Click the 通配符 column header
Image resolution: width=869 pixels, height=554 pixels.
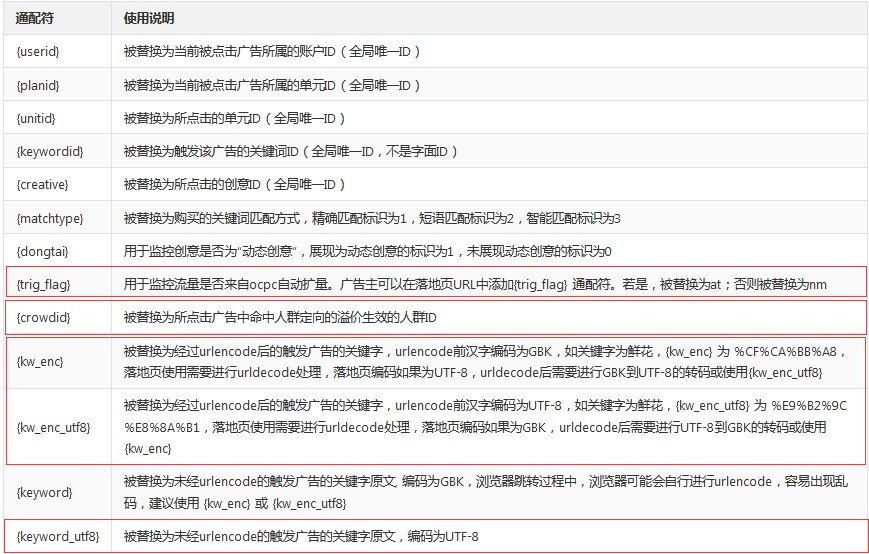point(34,18)
